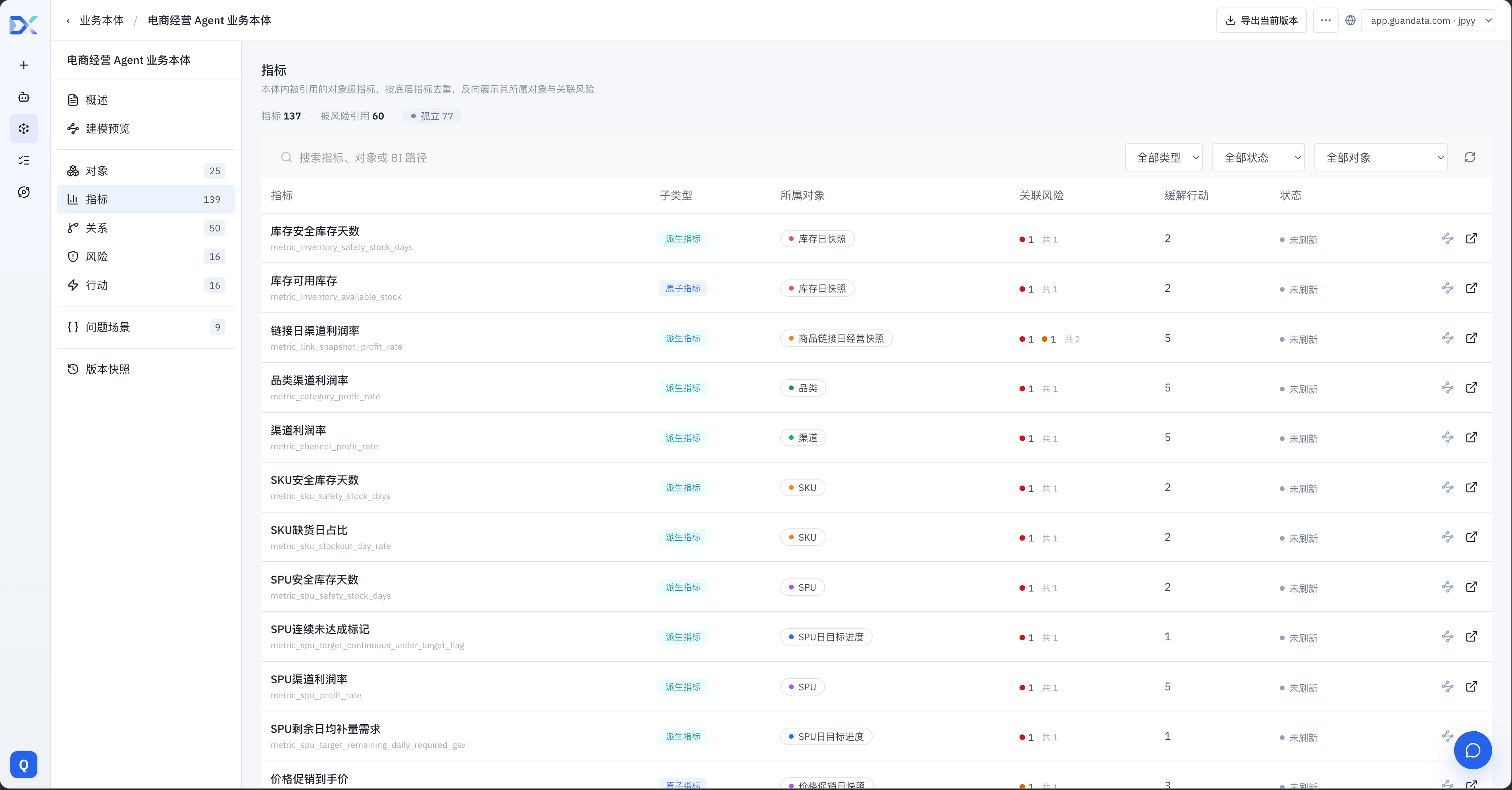Open the 全部对象 dropdown
1512x790 pixels.
point(1381,158)
